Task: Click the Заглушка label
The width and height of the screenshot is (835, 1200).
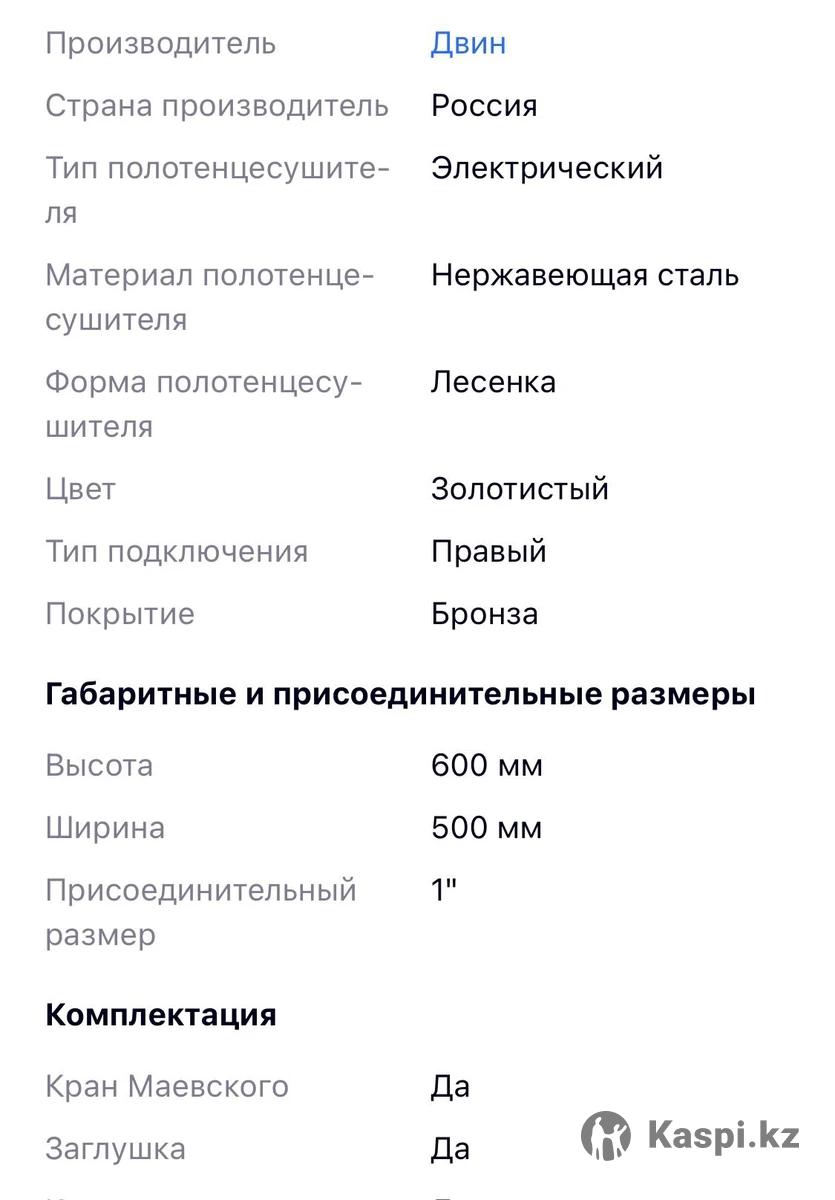Action: point(115,1149)
